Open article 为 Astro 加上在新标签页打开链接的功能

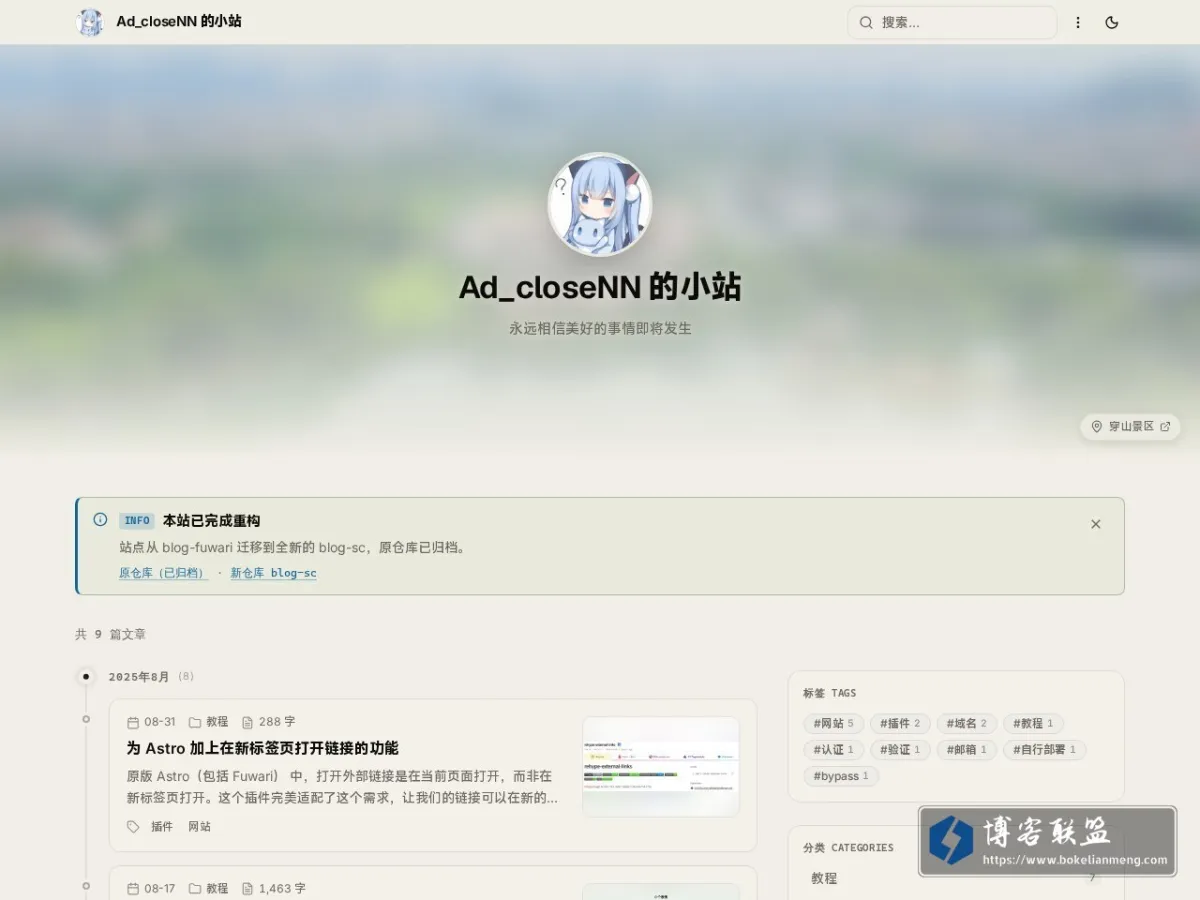point(262,748)
